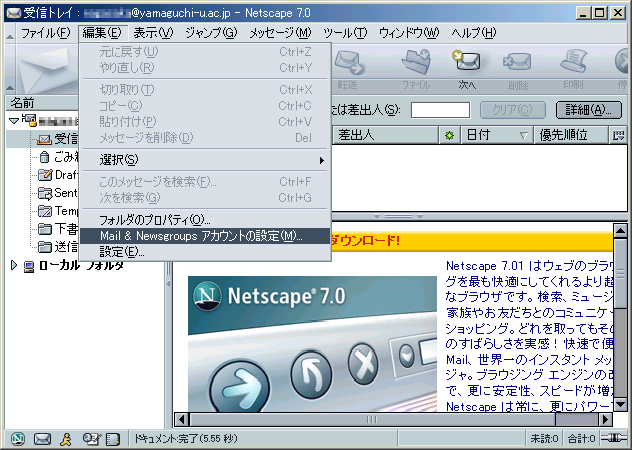Select the Templates folder
The height and width of the screenshot is (450, 632).
[57, 210]
